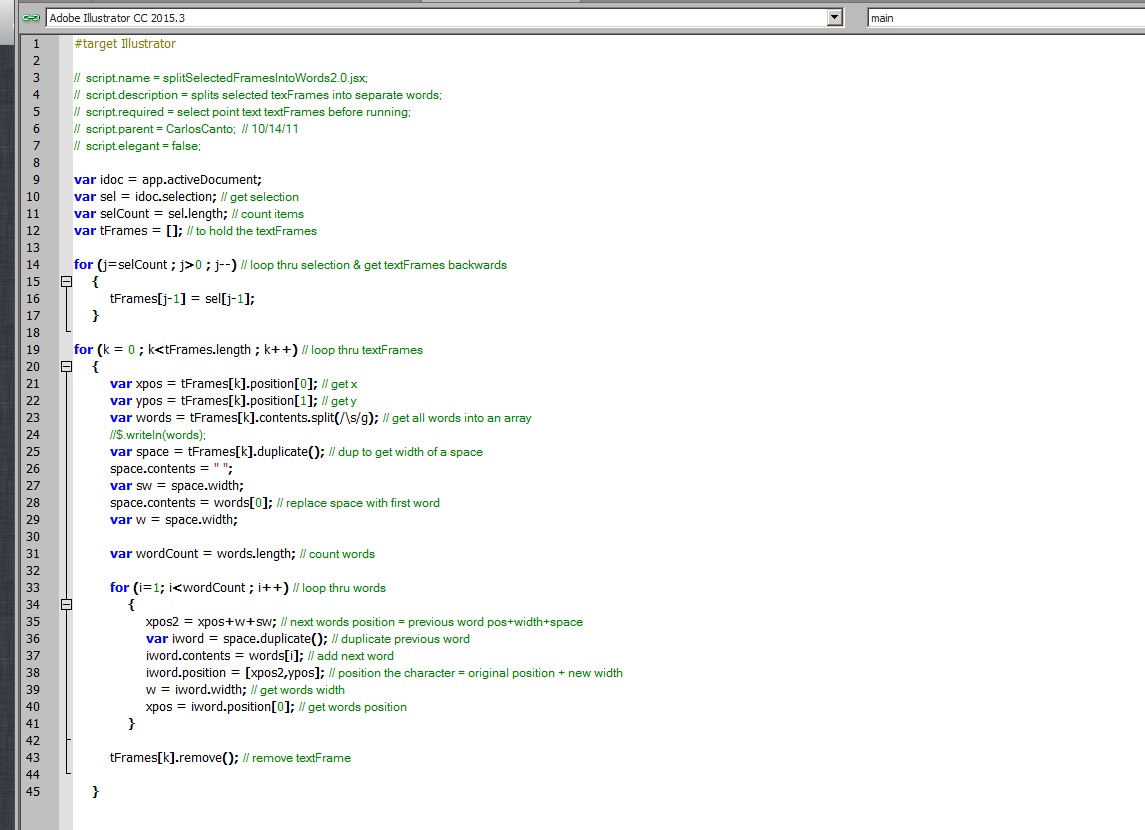Collapse the code fold marker at line 20
Viewport: 1145px width, 830px height.
66,366
